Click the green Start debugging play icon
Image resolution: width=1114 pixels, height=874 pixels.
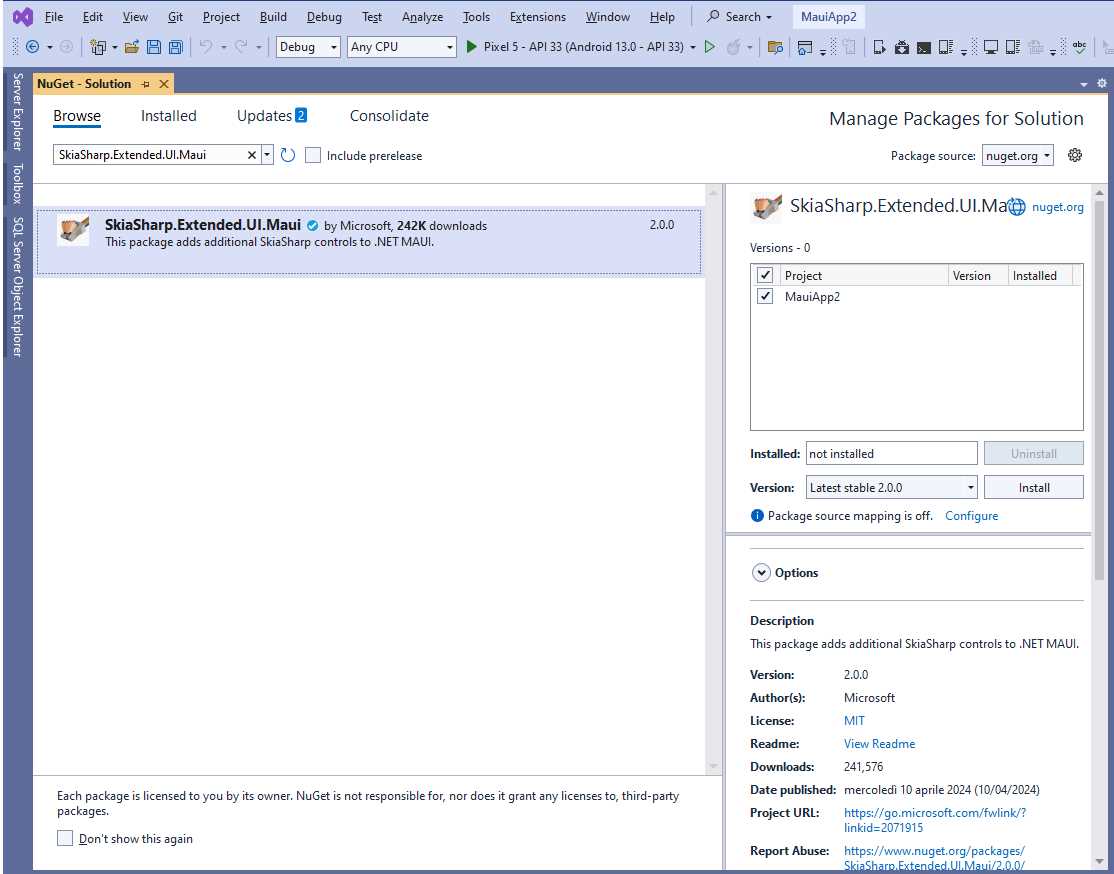pyautogui.click(x=471, y=47)
